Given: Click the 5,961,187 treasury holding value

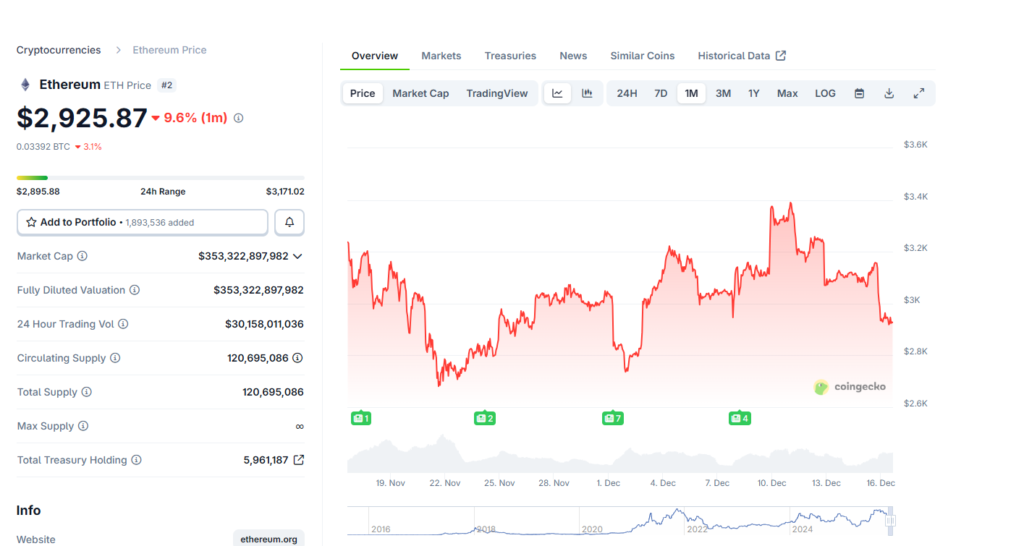Looking at the screenshot, I should click(266, 460).
